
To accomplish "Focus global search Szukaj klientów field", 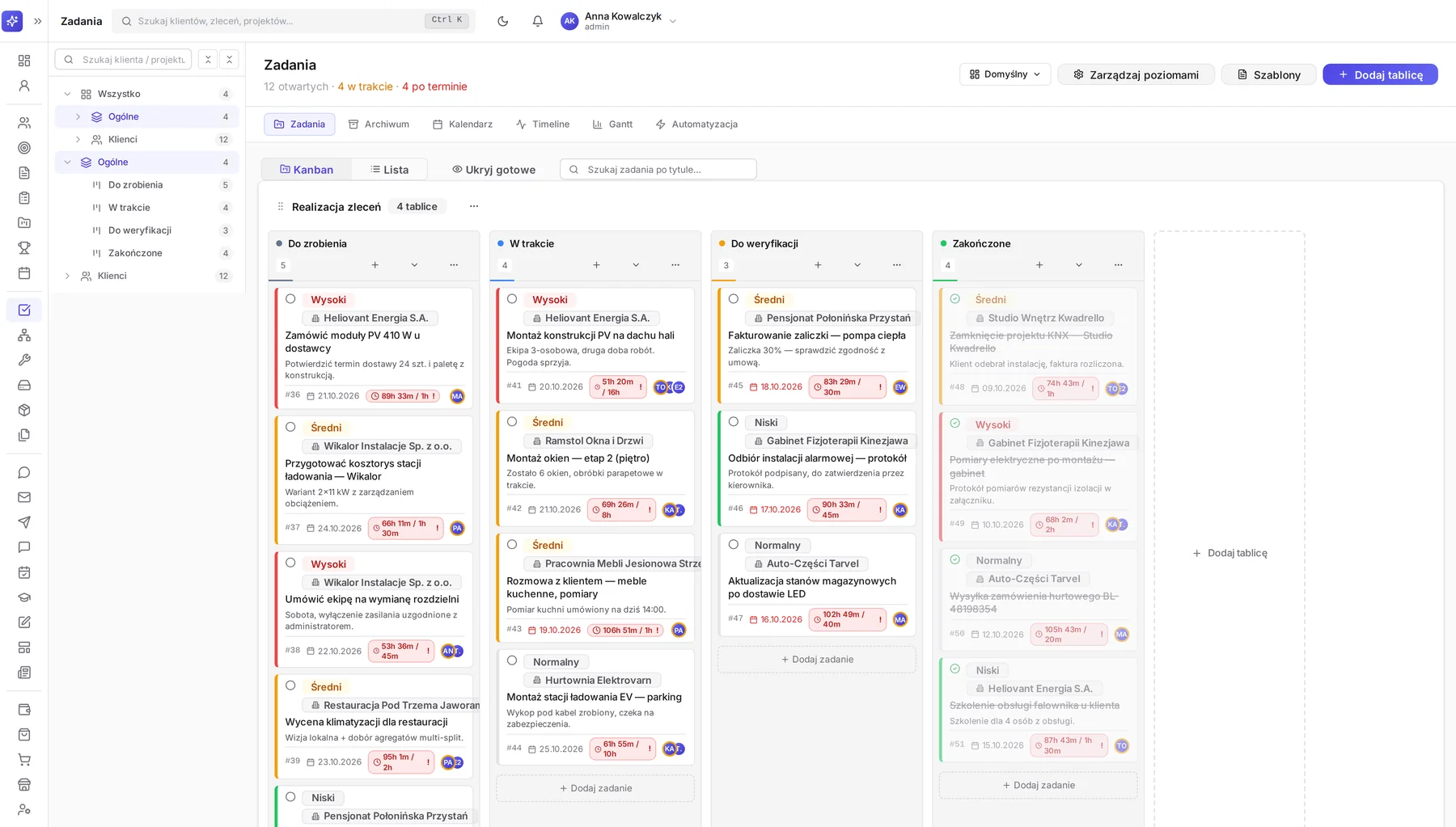I will click(294, 21).
